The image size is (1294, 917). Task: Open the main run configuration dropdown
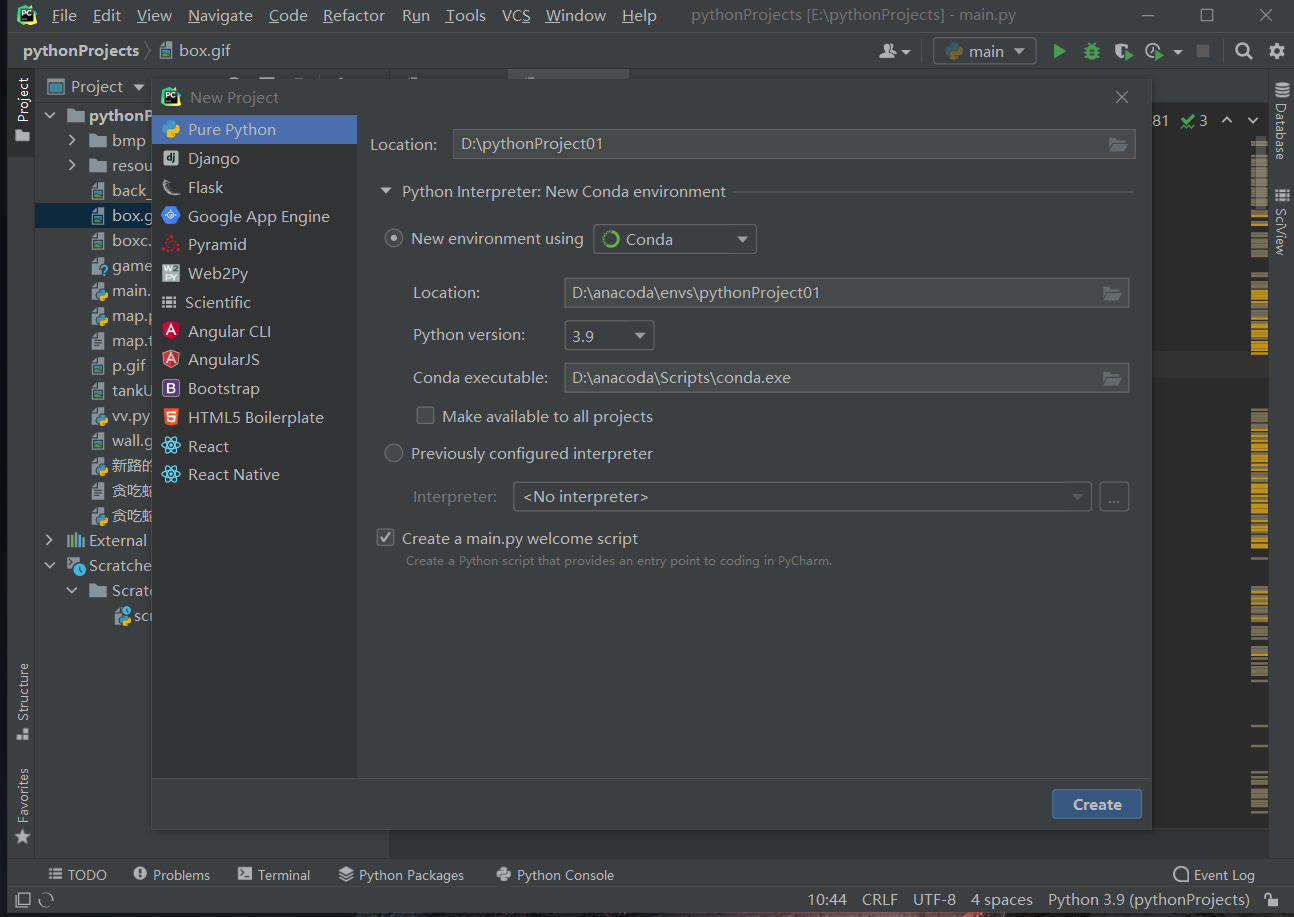coord(984,51)
